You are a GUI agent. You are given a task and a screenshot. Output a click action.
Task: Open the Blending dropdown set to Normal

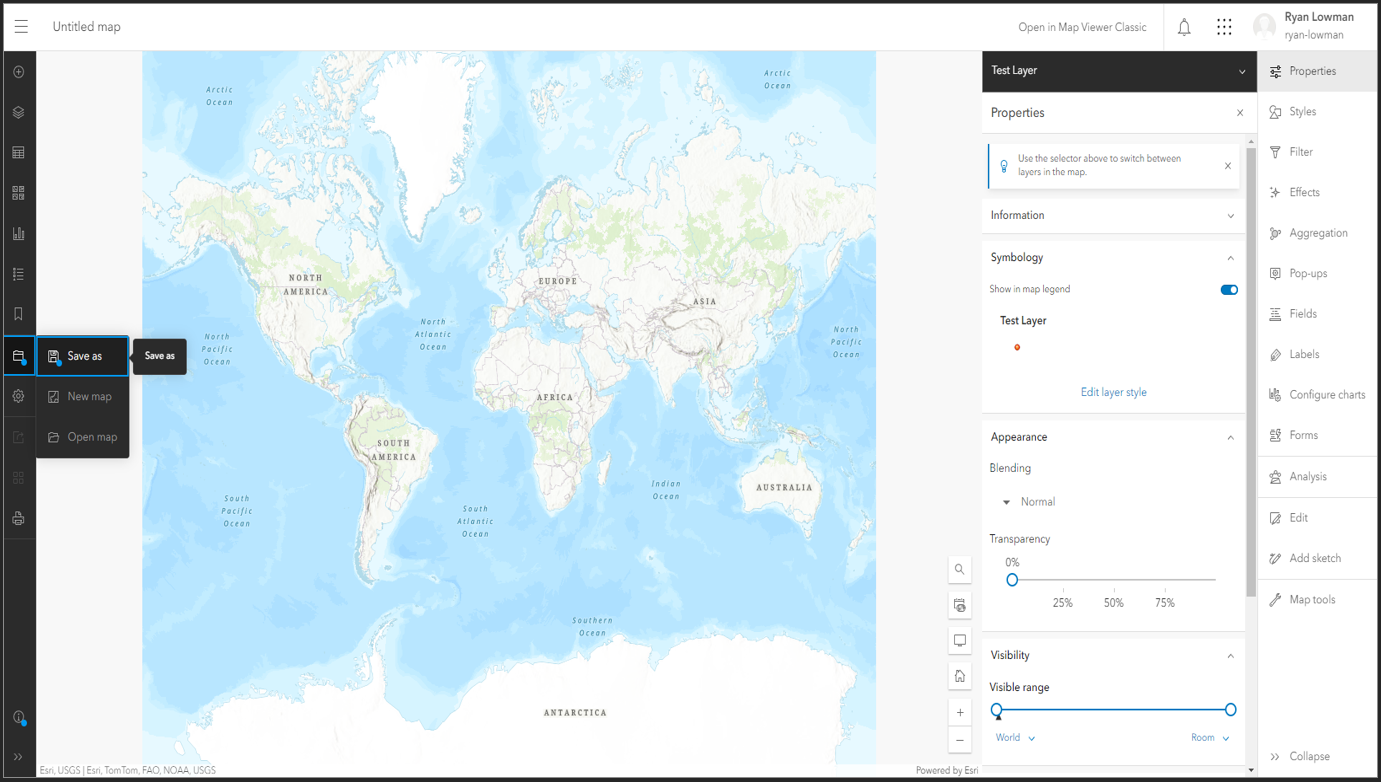(x=1030, y=501)
